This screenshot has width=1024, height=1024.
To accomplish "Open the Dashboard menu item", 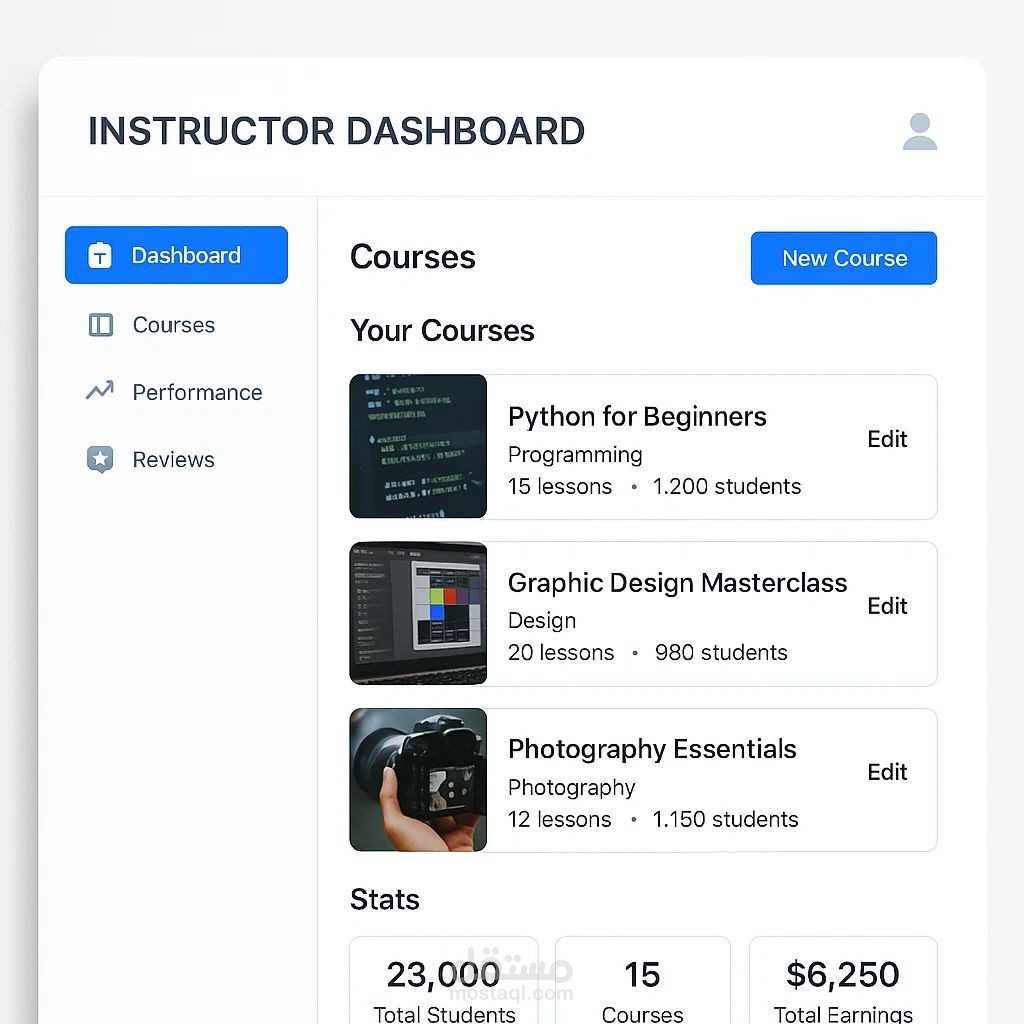I will click(176, 255).
